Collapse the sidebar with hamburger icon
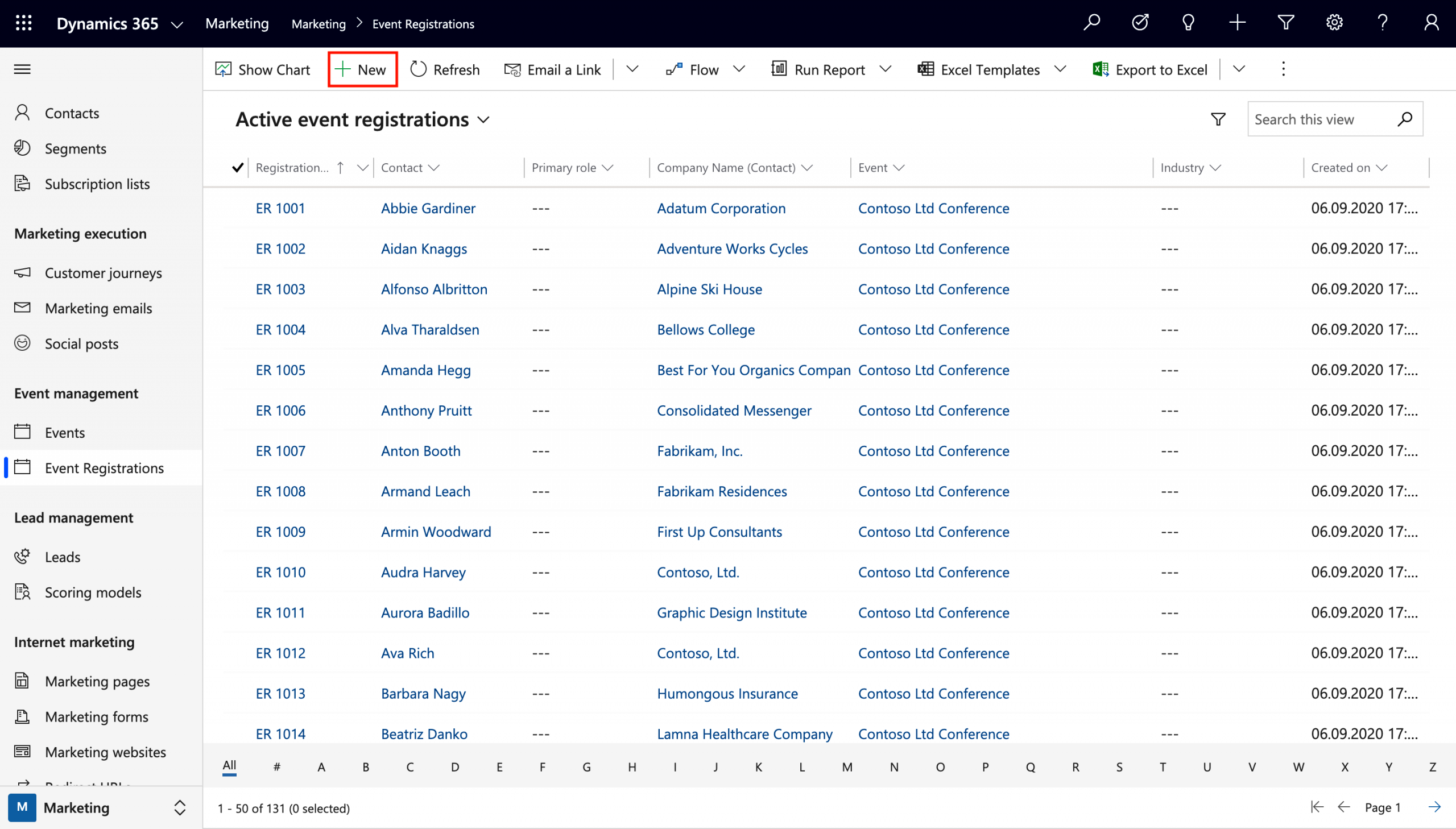The height and width of the screenshot is (829, 1456). pyautogui.click(x=22, y=69)
